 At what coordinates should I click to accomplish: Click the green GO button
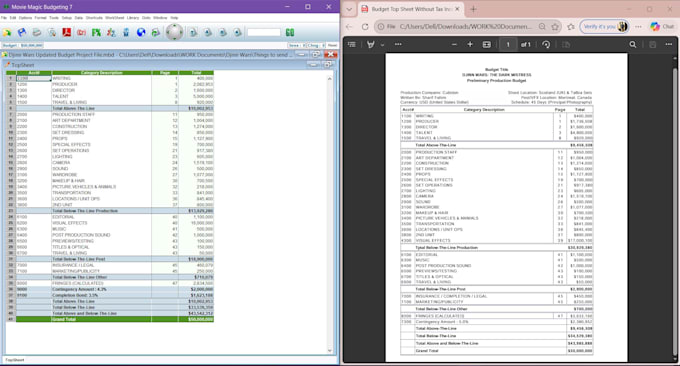click(x=290, y=32)
